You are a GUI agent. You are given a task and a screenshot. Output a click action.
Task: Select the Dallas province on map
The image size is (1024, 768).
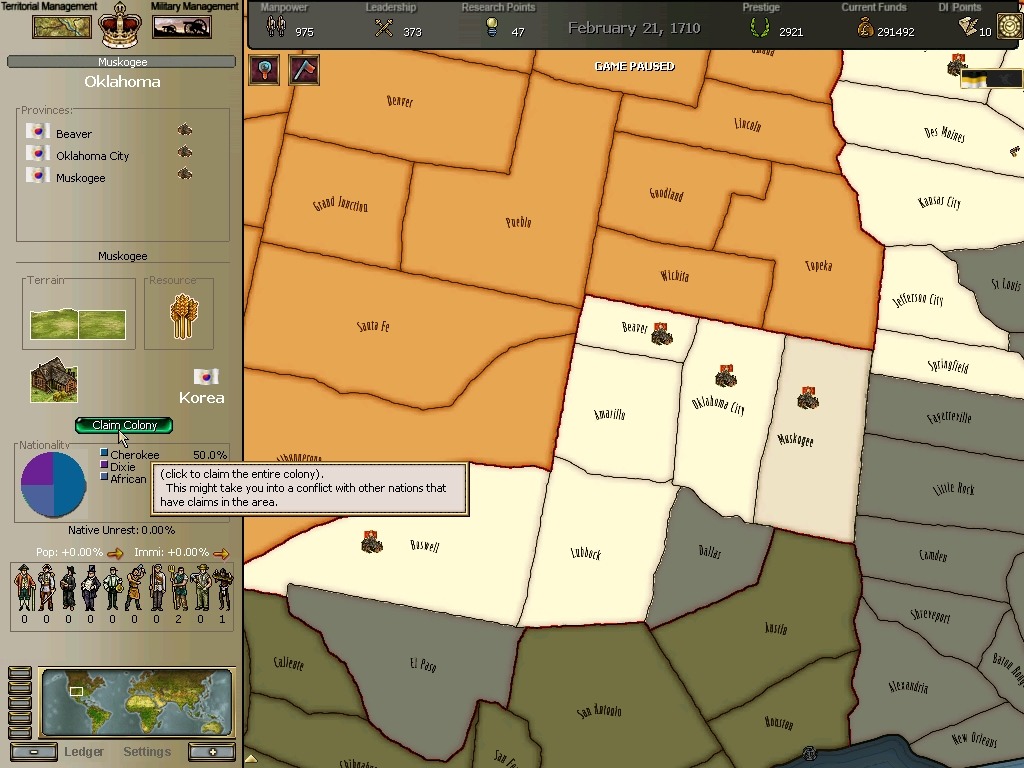[709, 551]
